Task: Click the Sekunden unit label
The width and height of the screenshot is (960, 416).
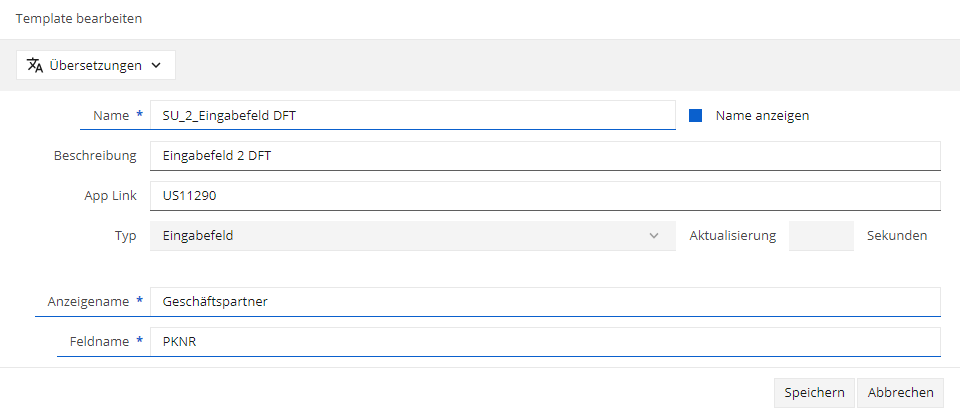Action: (x=897, y=236)
